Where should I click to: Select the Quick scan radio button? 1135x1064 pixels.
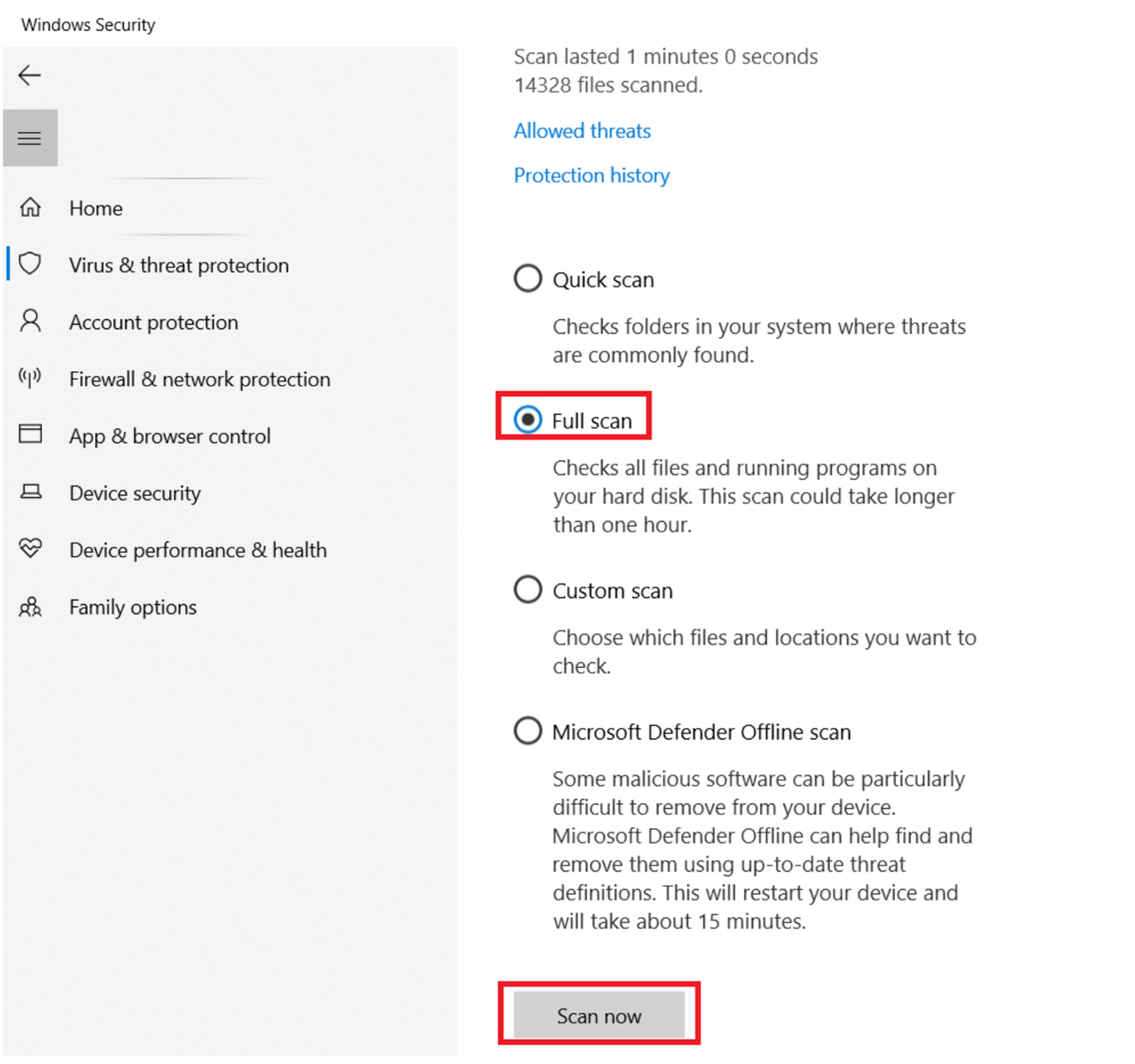[528, 279]
